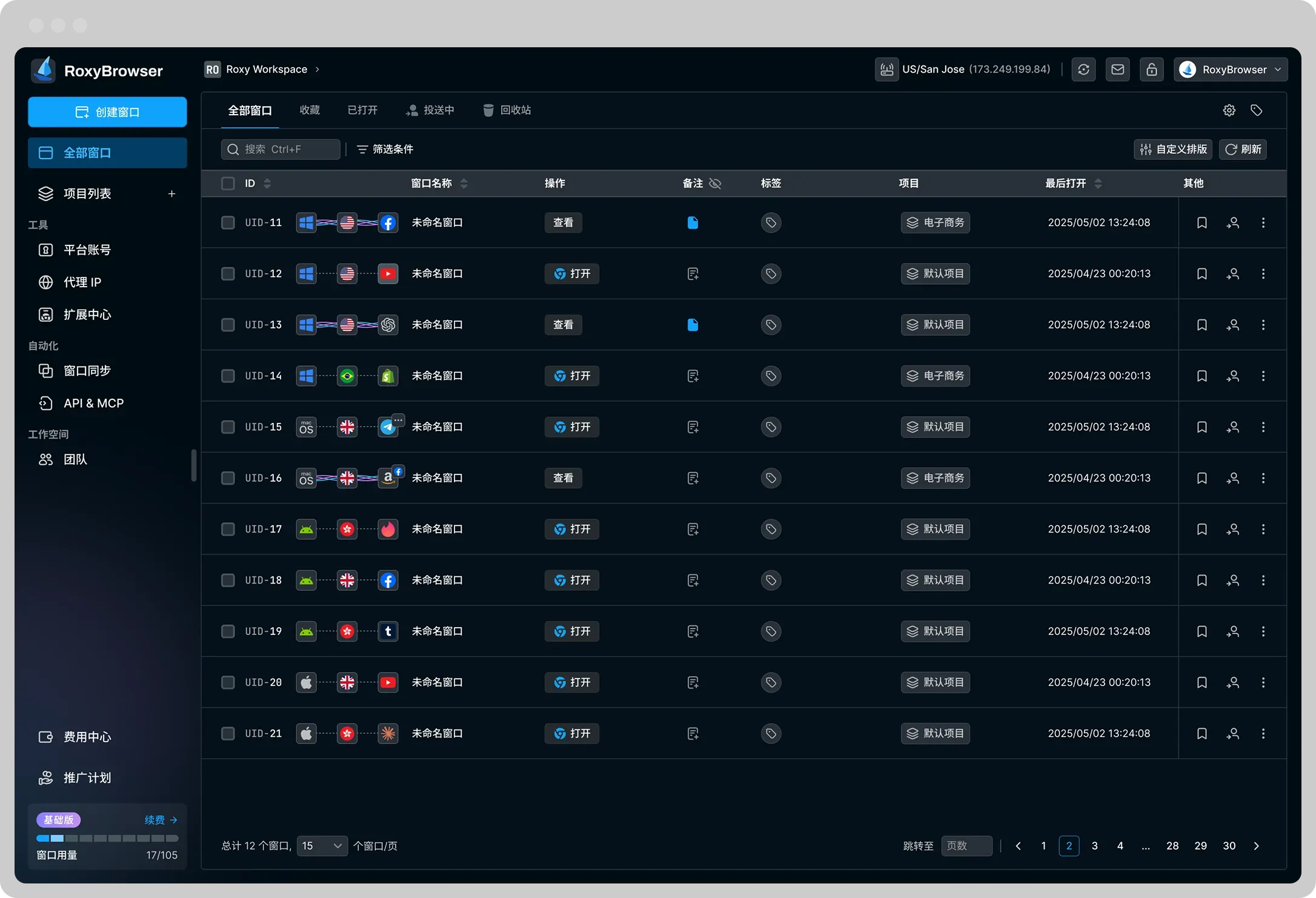Screen dimensions: 1316x898
Task: Click the 创建窗口 button
Action: coord(107,112)
